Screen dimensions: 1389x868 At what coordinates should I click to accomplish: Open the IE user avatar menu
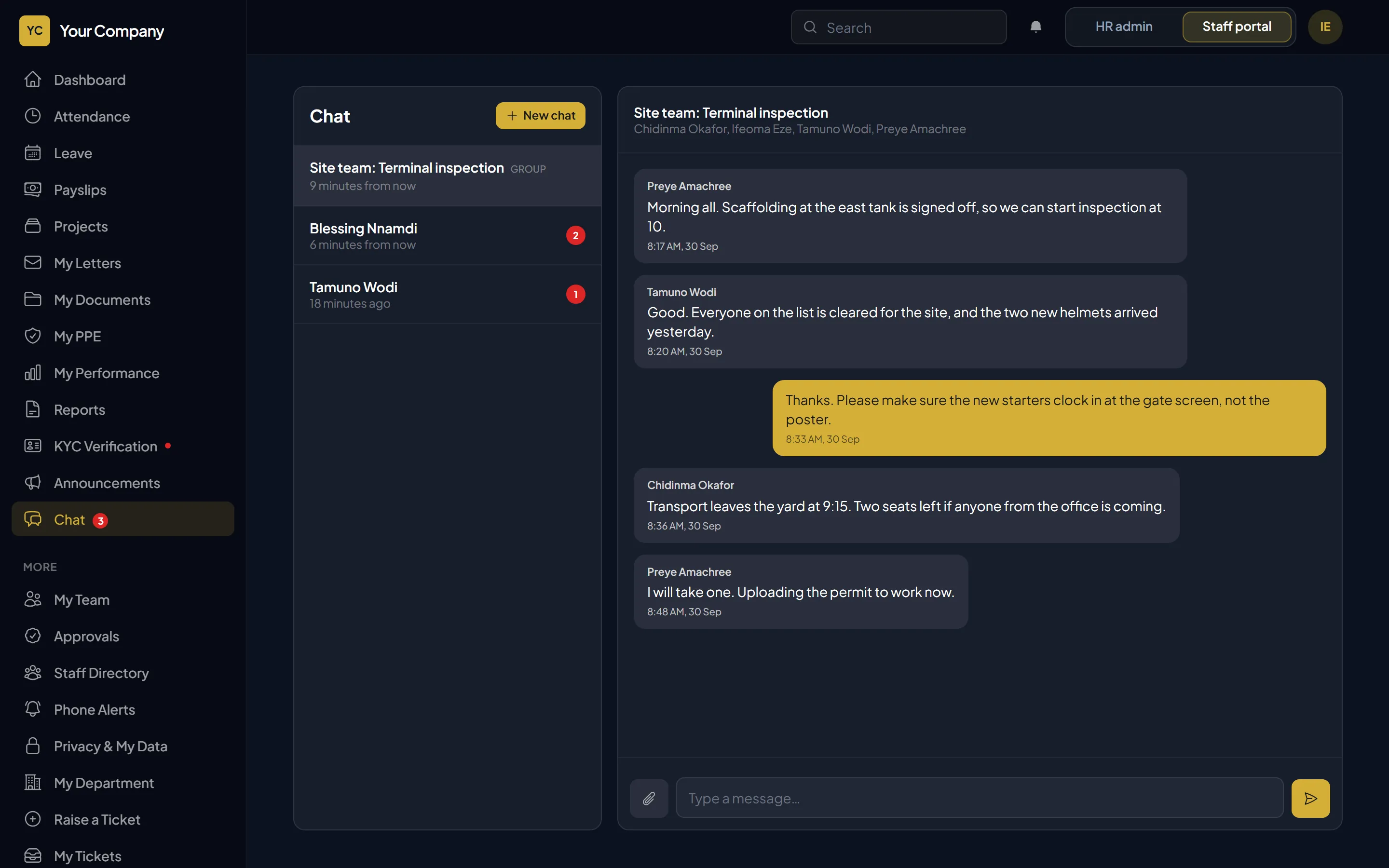click(1325, 27)
